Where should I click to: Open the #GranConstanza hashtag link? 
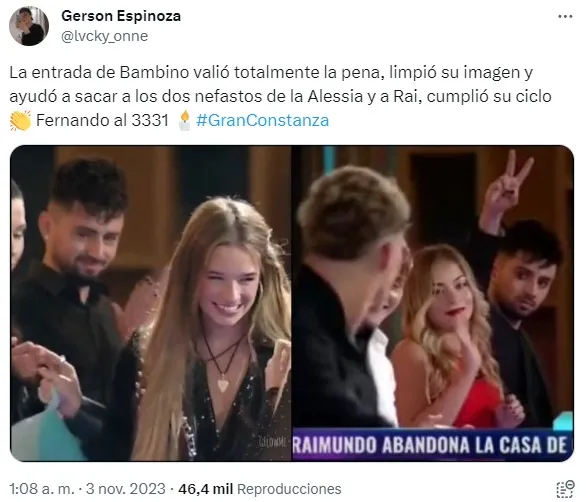(x=262, y=120)
